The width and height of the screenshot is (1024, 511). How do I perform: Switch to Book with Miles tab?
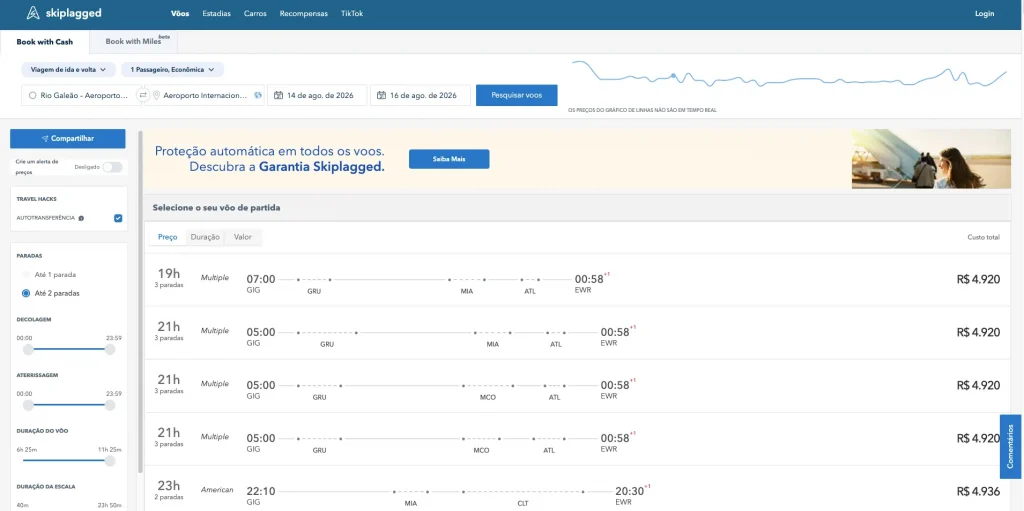pos(133,42)
